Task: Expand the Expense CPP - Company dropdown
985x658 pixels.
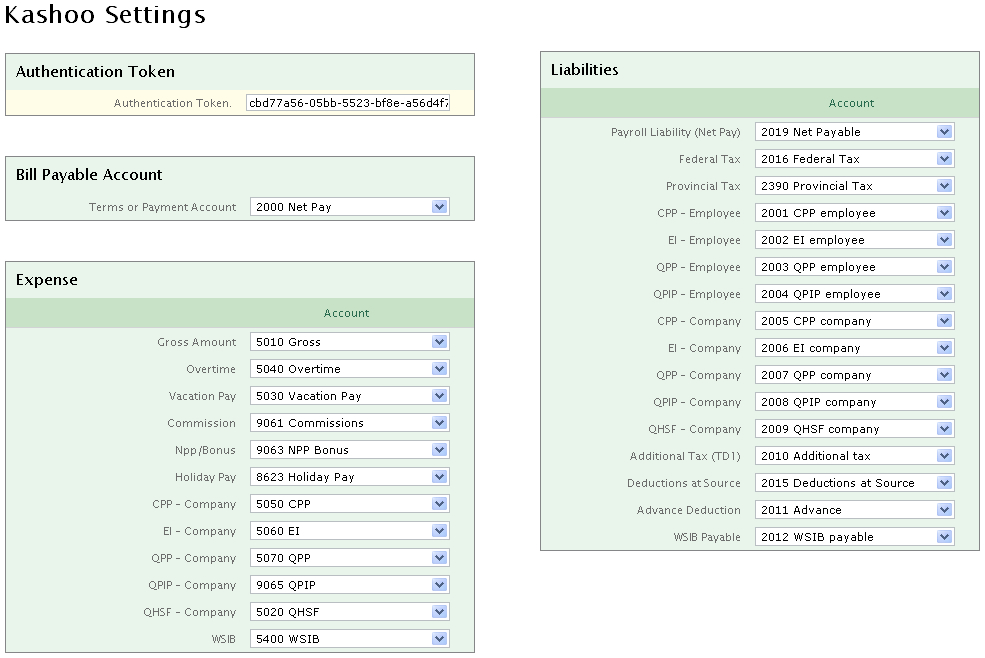Action: tap(349, 504)
